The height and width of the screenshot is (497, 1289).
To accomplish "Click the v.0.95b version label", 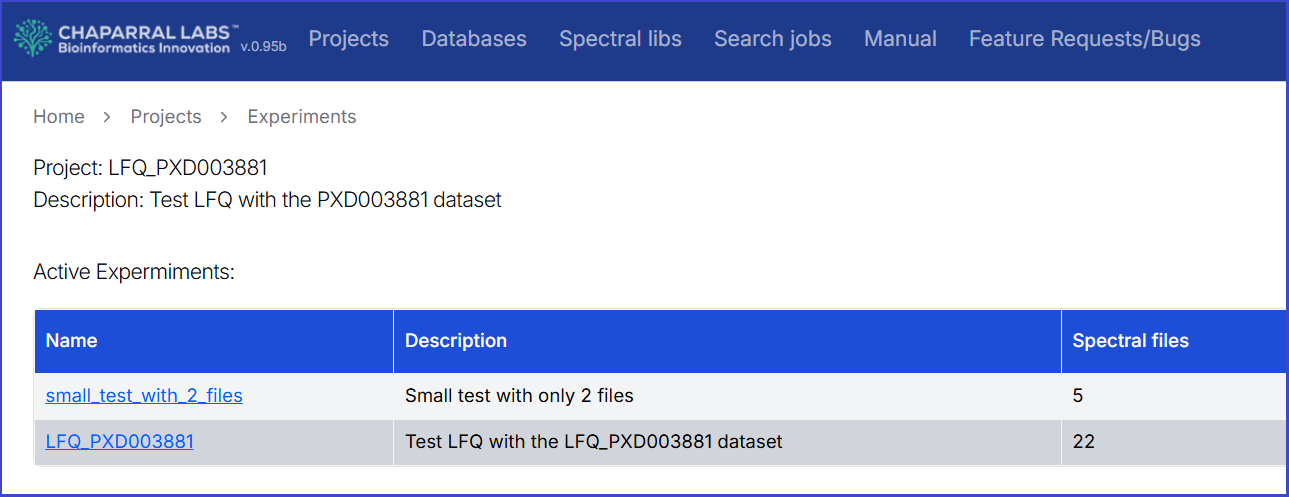I will pyautogui.click(x=263, y=47).
